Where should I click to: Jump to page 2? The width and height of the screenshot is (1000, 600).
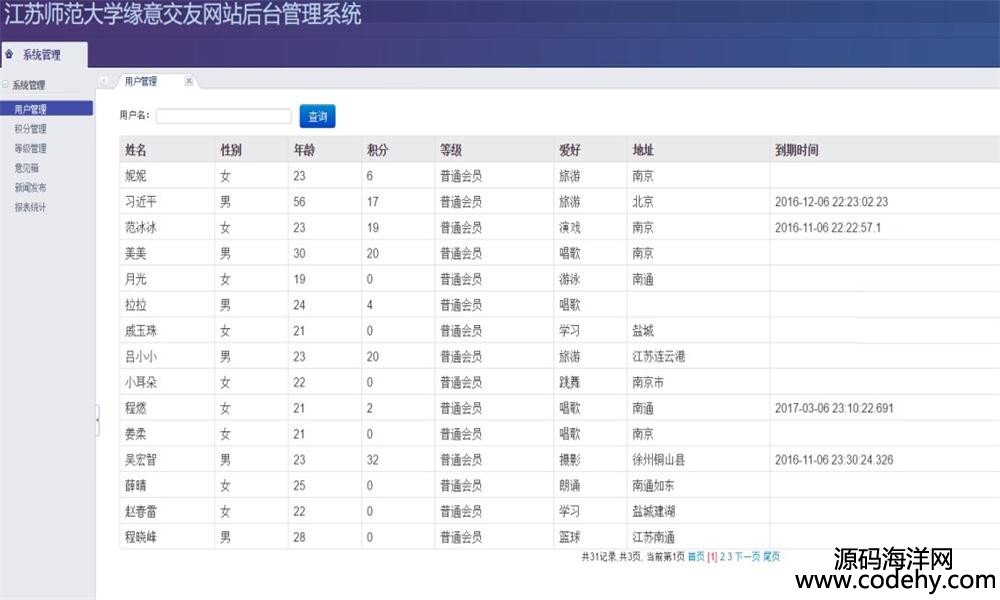coord(723,557)
